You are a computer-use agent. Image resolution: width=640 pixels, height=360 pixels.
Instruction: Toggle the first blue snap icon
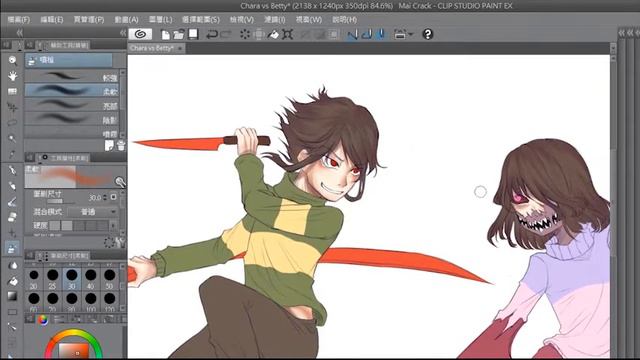pyautogui.click(x=352, y=35)
